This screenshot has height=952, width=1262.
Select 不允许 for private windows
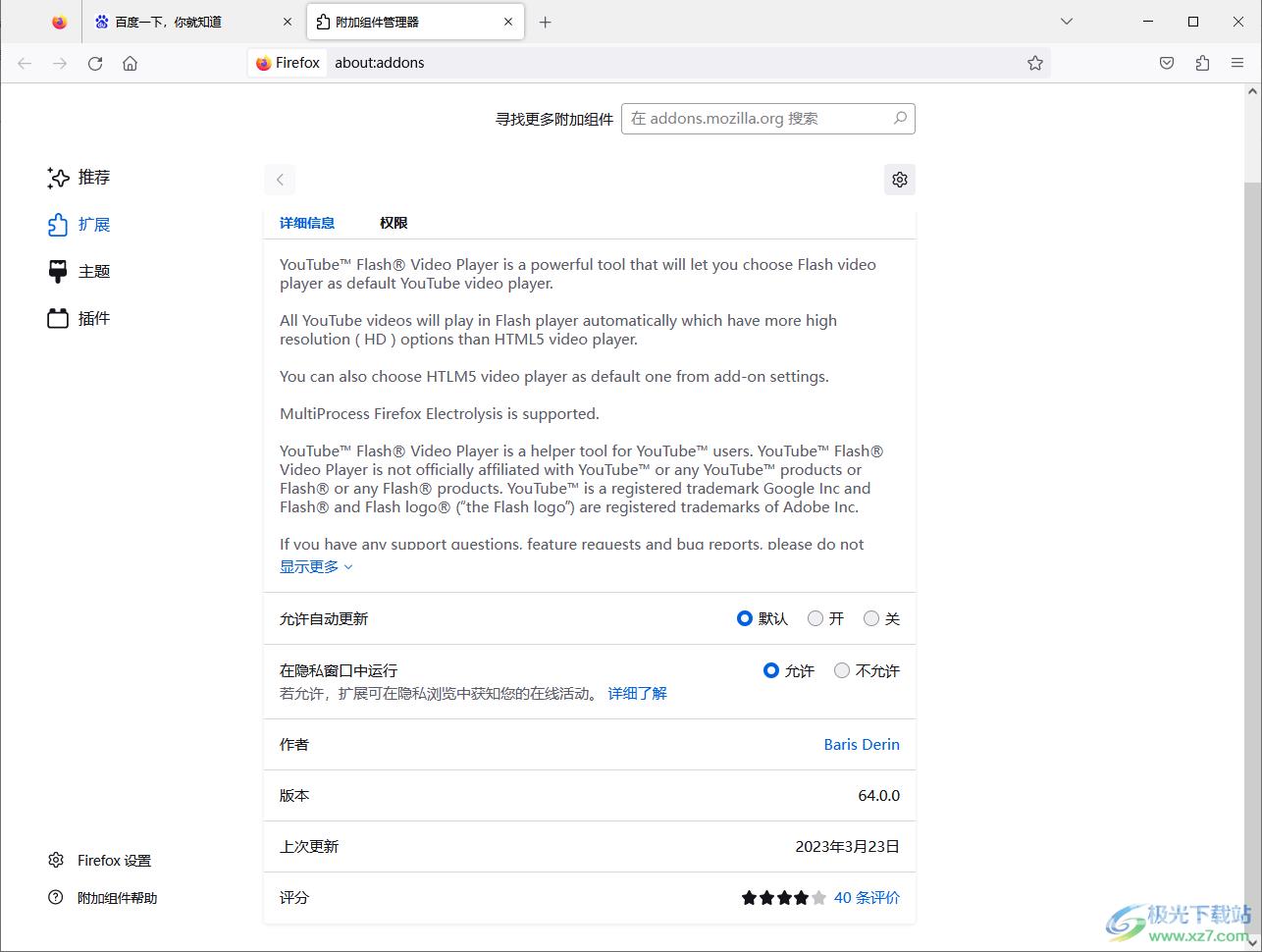tap(842, 670)
